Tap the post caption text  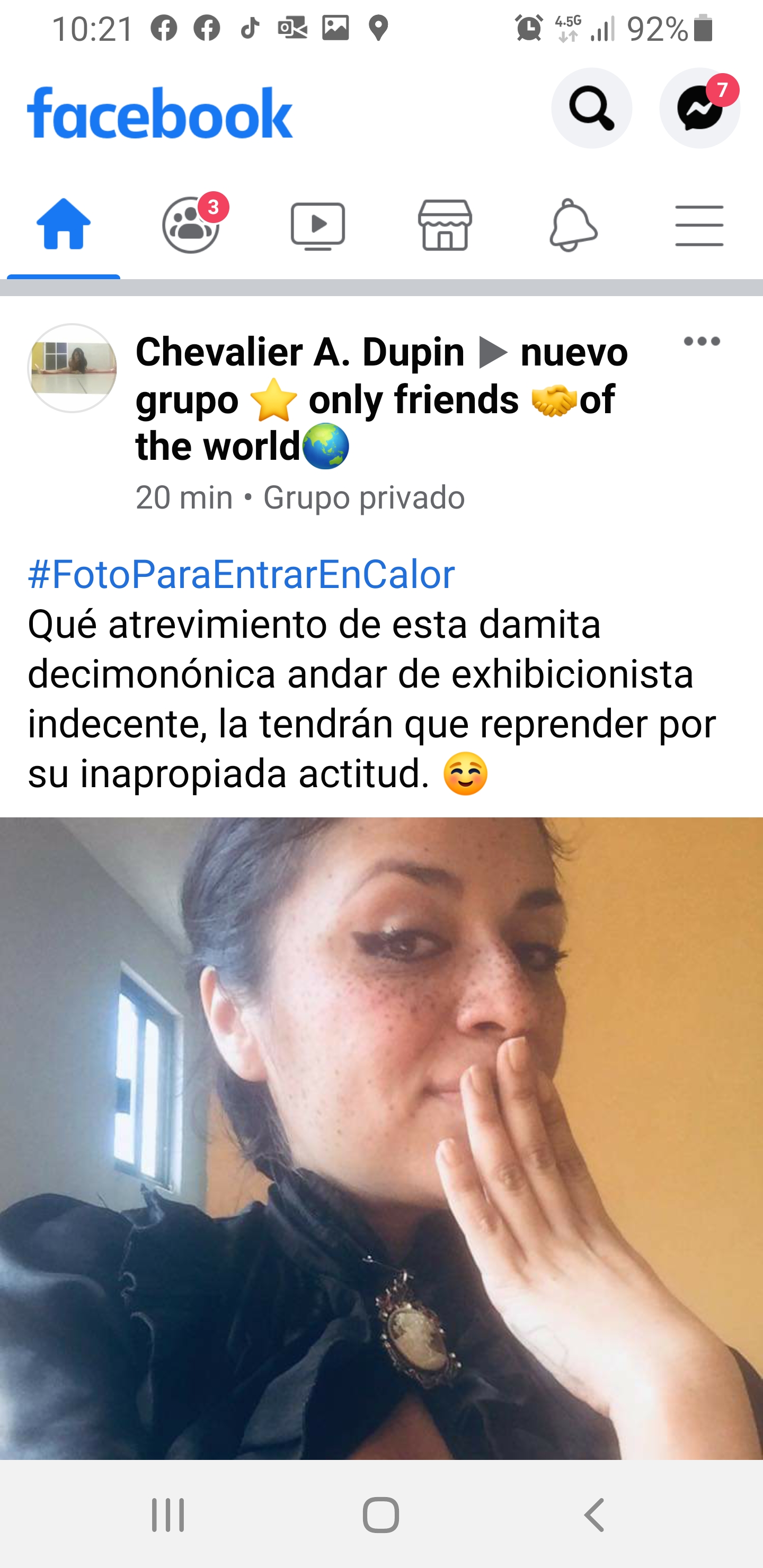(371, 699)
